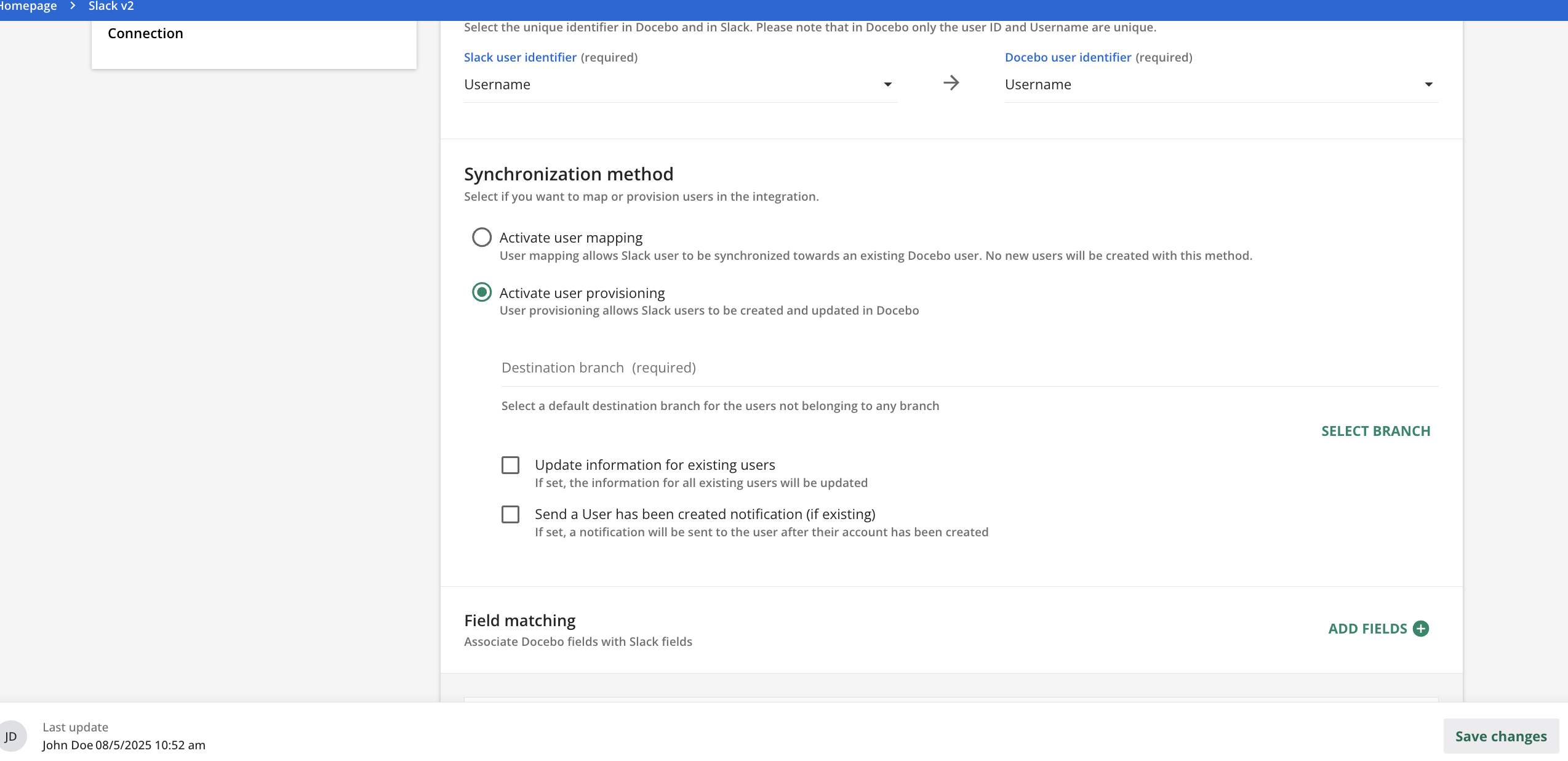Image resolution: width=1568 pixels, height=761 pixels.
Task: Select the Activate user provisioning option
Action: pyautogui.click(x=482, y=292)
